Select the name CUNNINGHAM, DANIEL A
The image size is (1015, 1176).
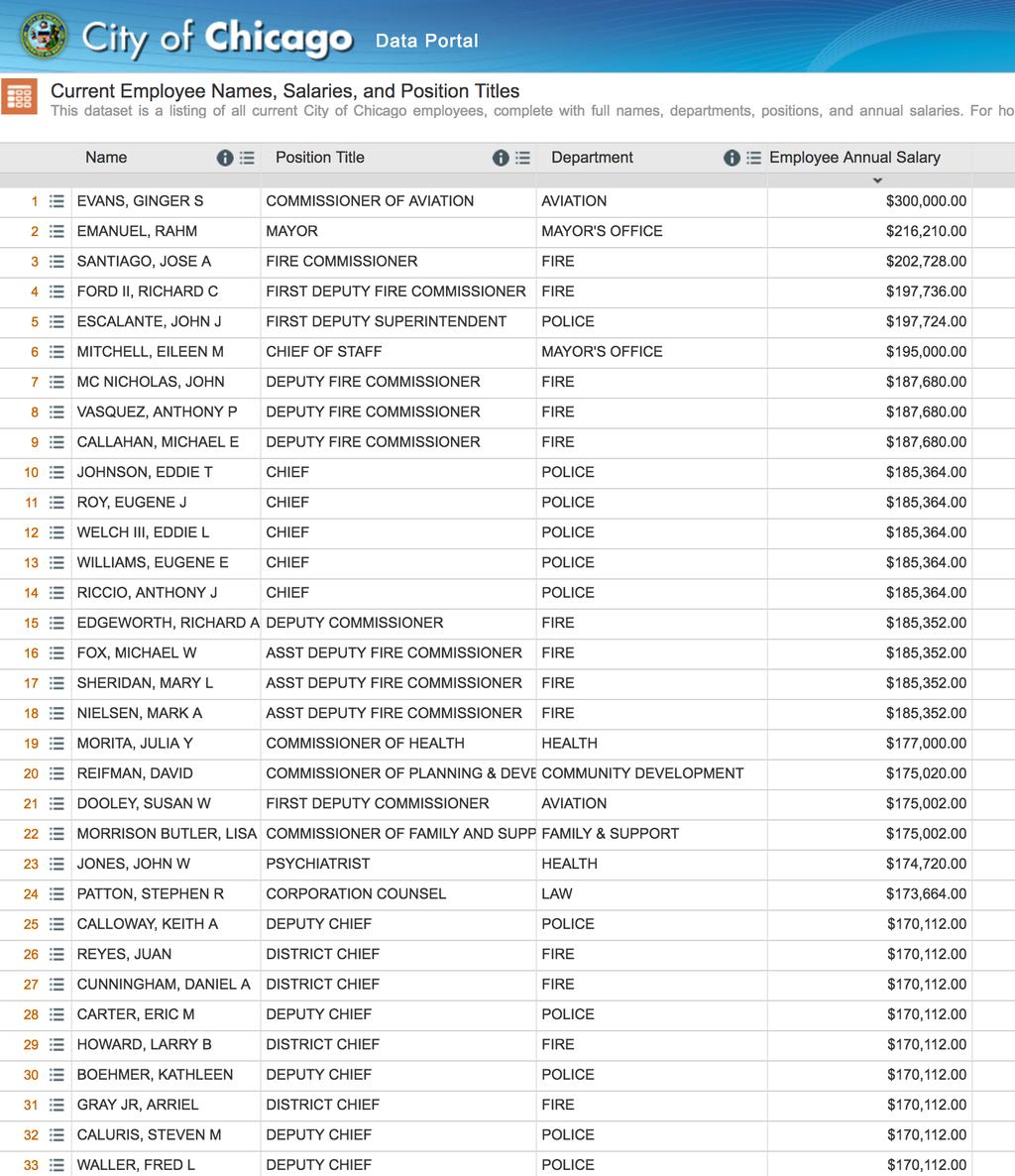(164, 984)
